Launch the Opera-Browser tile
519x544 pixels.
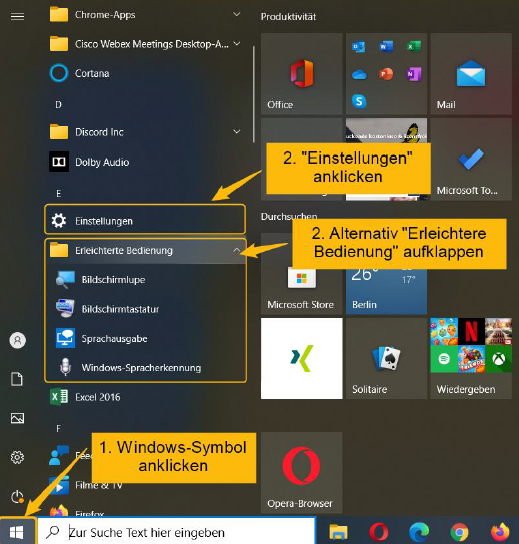301,473
